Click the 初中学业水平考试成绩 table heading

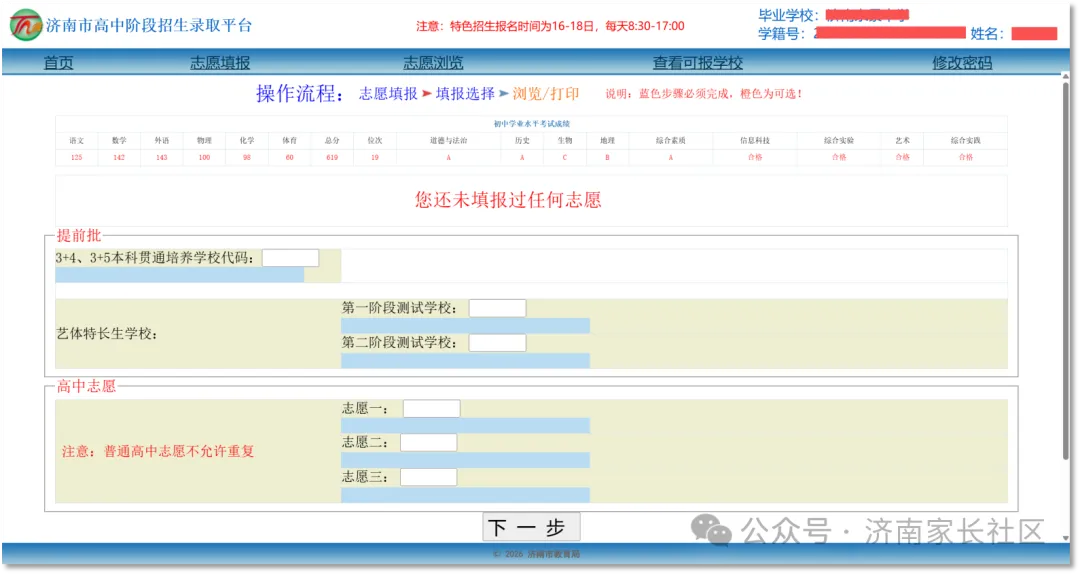[531, 124]
